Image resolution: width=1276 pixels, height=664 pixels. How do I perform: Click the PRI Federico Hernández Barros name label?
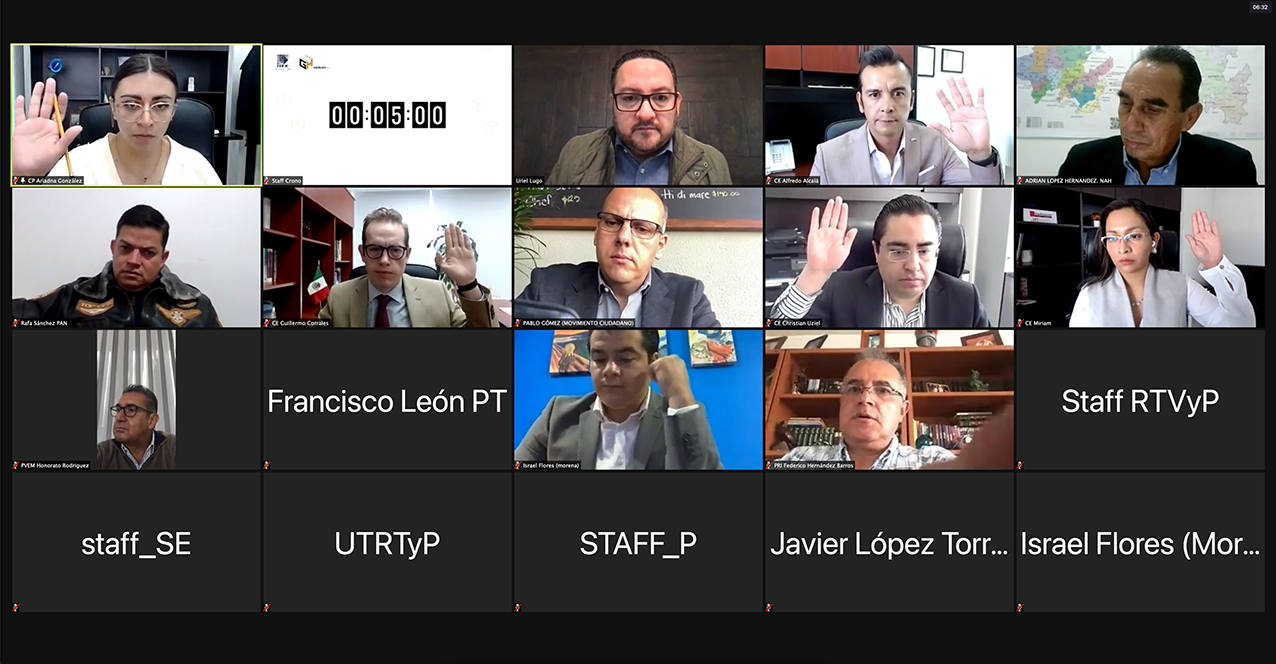point(814,465)
